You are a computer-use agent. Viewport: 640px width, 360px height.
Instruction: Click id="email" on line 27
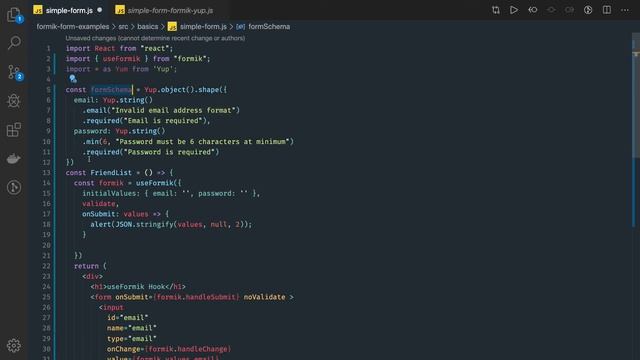click(x=128, y=318)
